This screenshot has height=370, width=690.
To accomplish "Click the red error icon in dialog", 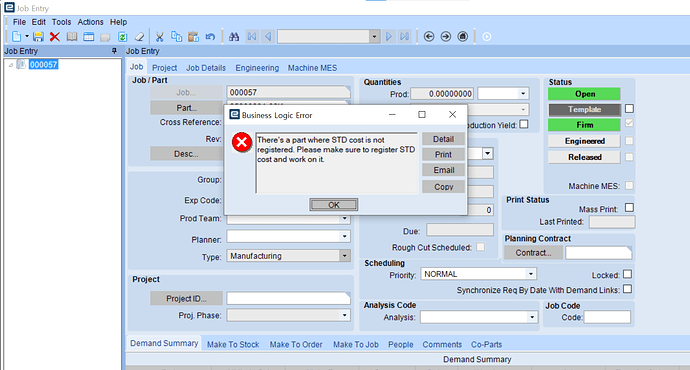I will point(242,142).
